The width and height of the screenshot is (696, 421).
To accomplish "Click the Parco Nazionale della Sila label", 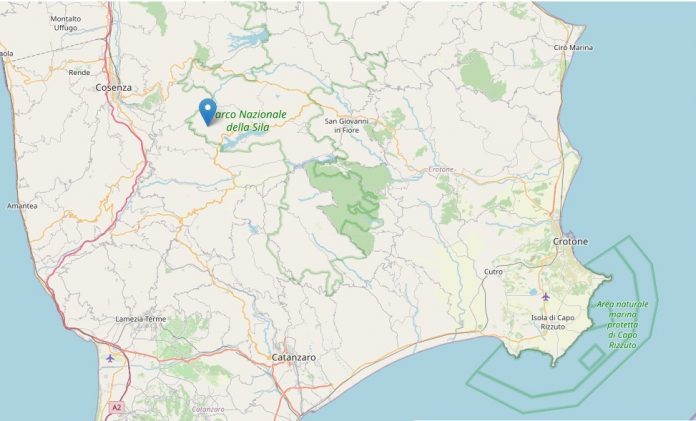I will pos(249,121).
